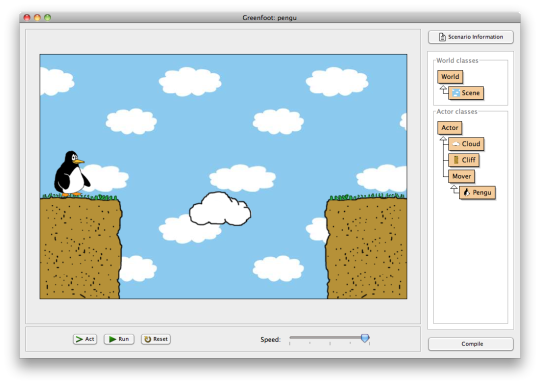Select the Actor class box

click(449, 128)
